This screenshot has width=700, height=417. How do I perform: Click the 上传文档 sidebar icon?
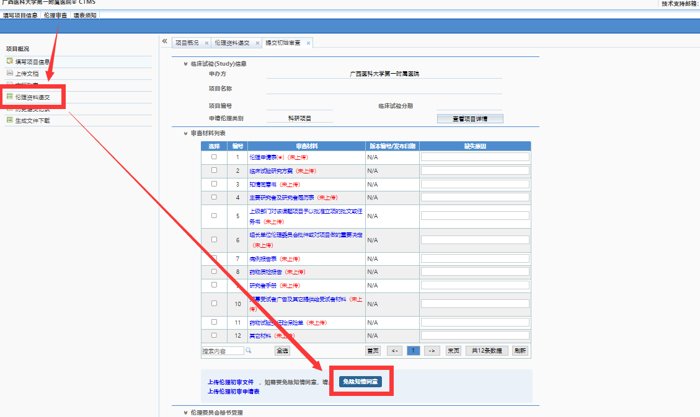(x=10, y=73)
